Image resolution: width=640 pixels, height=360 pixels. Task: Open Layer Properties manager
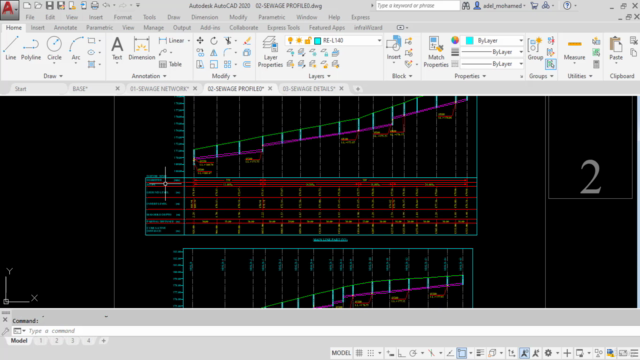tap(270, 52)
